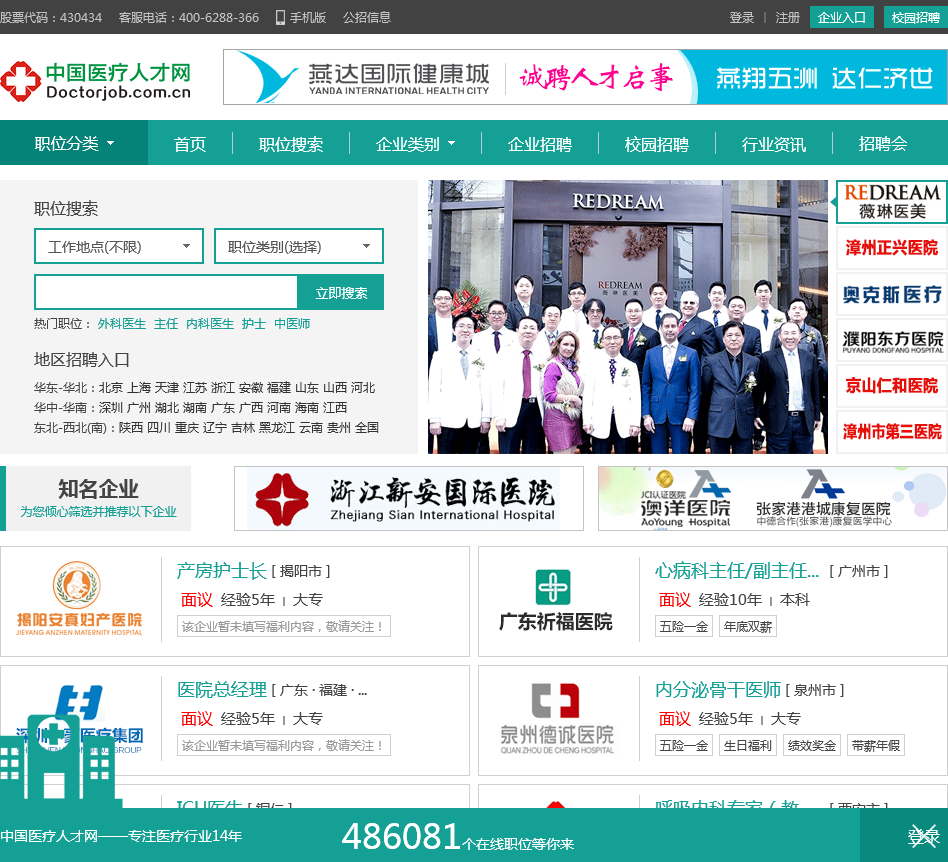Click the 绩效奖金 benefit tag
The width and height of the screenshot is (948, 862).
click(x=812, y=745)
